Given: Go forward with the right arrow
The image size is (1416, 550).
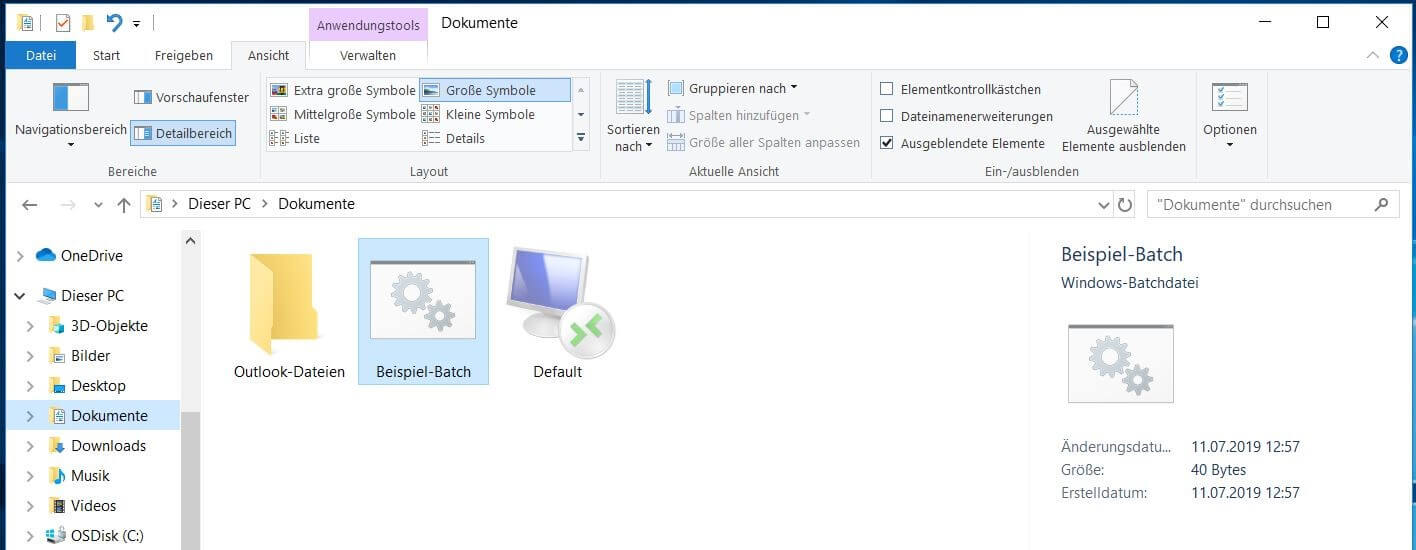Looking at the screenshot, I should (x=68, y=205).
